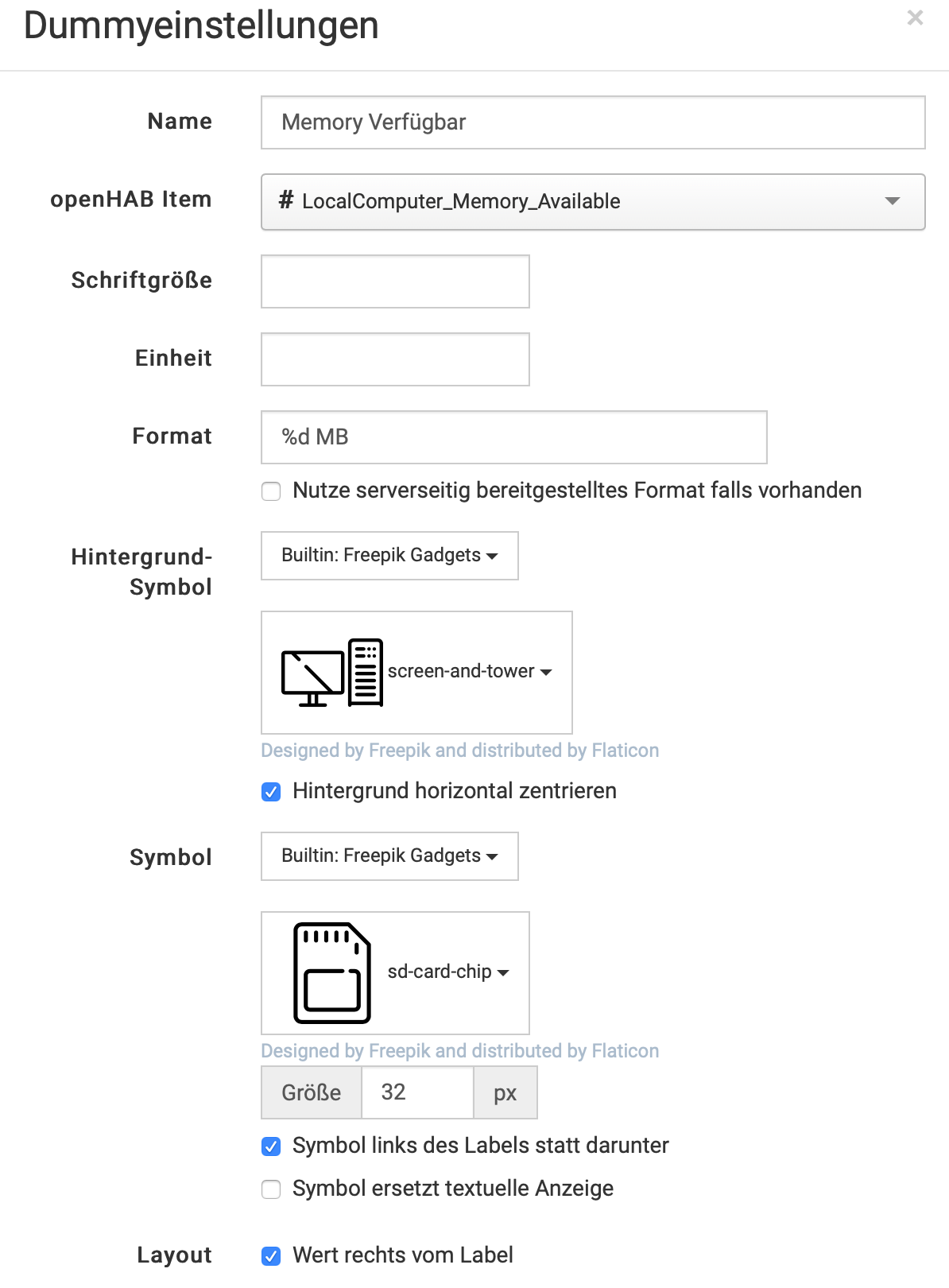Expand the sd-card-chip icon picker
The width and height of the screenshot is (949, 1288).
[448, 972]
